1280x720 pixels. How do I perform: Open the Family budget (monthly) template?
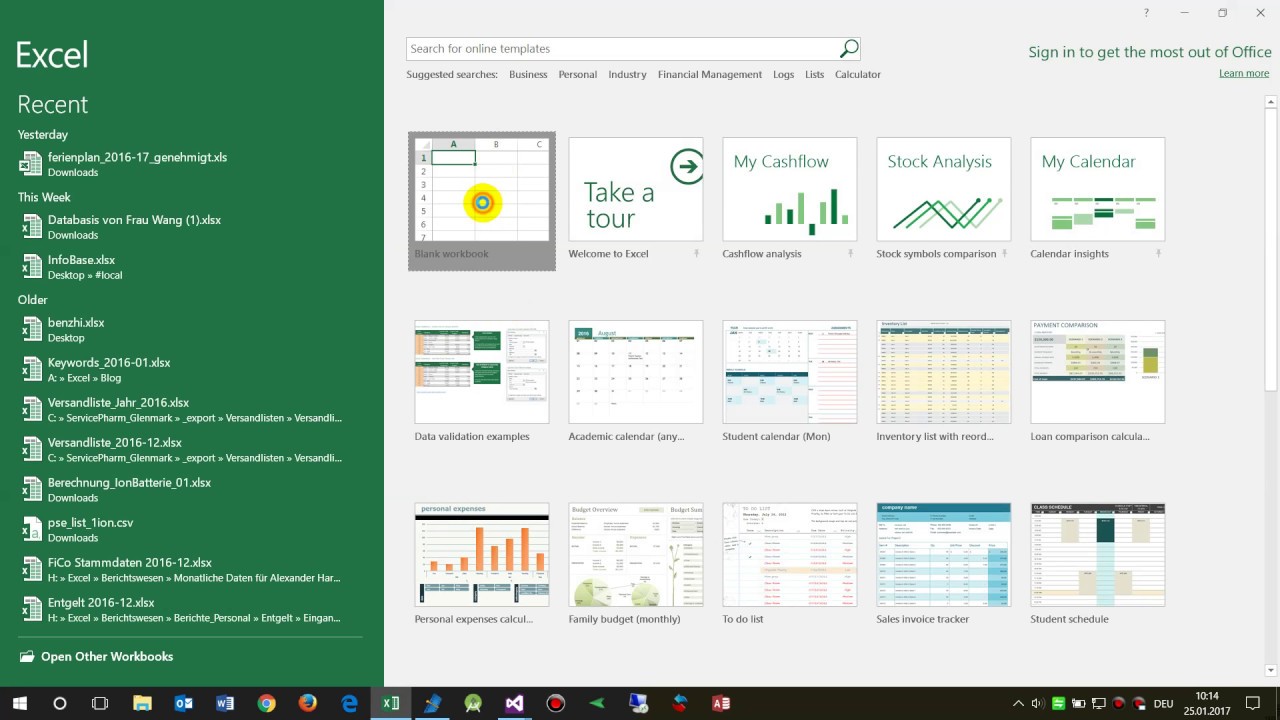[636, 555]
